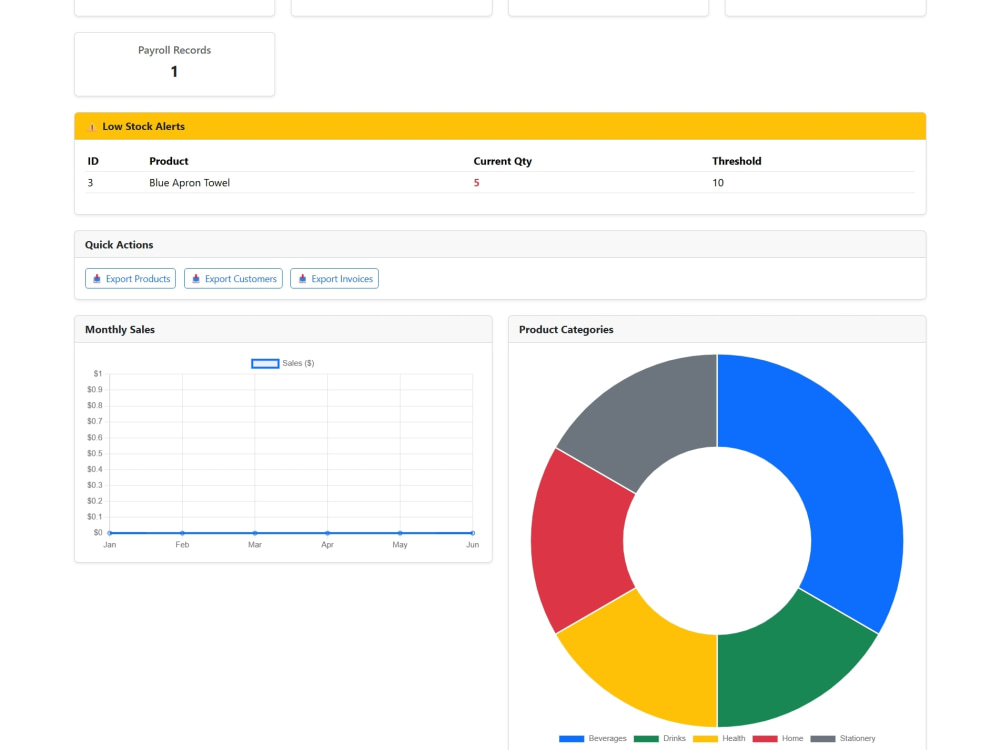Toggle Beverages legend swatch in the chart
The height and width of the screenshot is (750, 1000).
click(x=571, y=739)
